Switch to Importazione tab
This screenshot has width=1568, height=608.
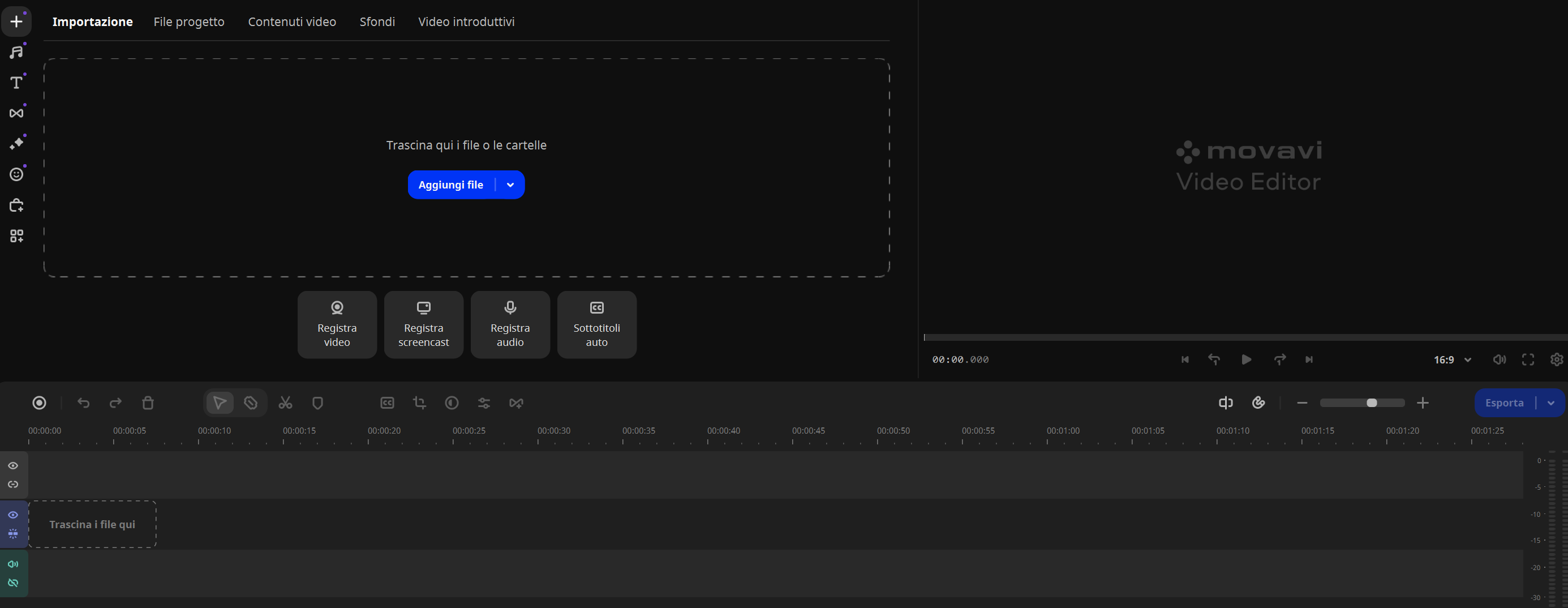click(x=93, y=22)
